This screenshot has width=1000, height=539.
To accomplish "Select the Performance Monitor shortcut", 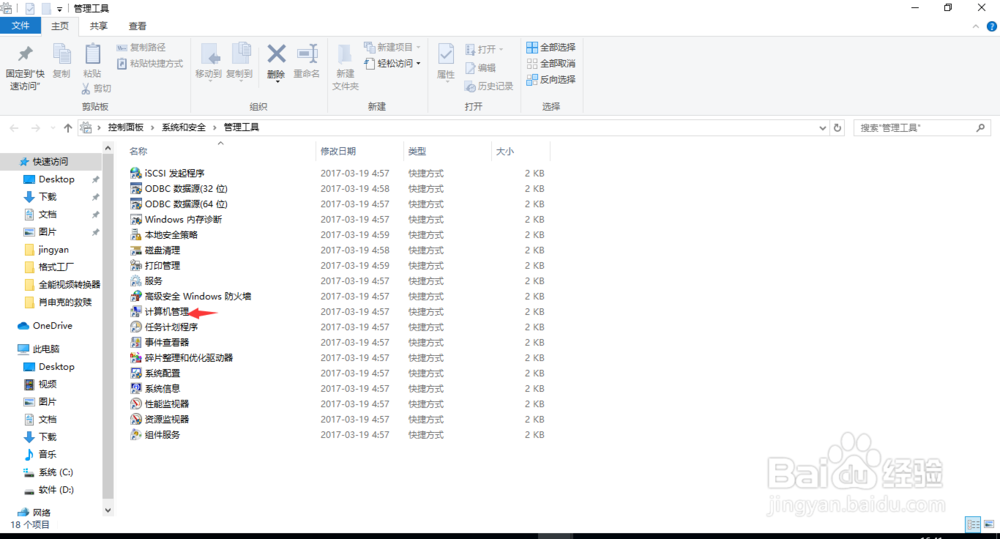I will pyautogui.click(x=159, y=404).
